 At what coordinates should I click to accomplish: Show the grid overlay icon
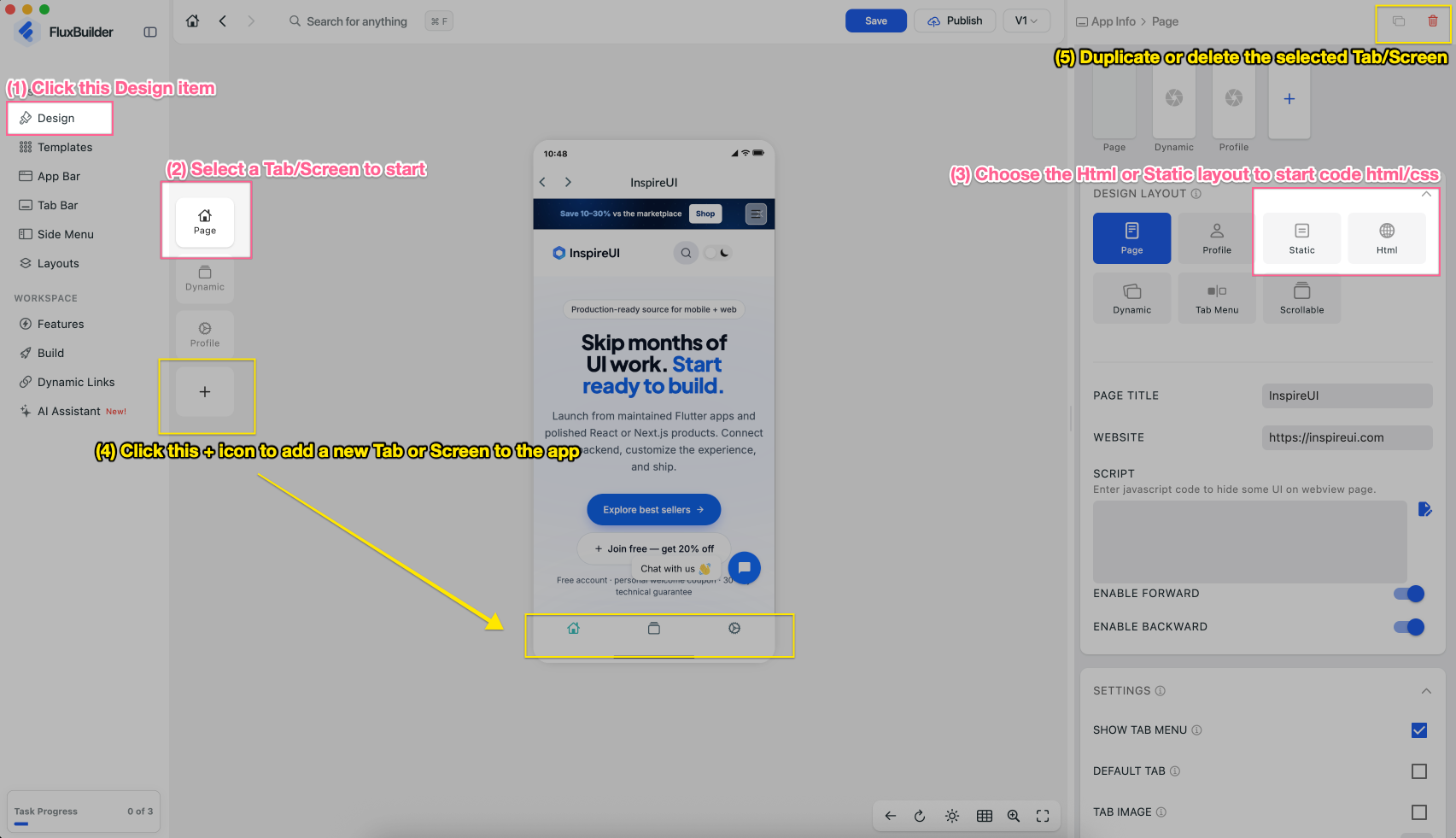pos(985,816)
